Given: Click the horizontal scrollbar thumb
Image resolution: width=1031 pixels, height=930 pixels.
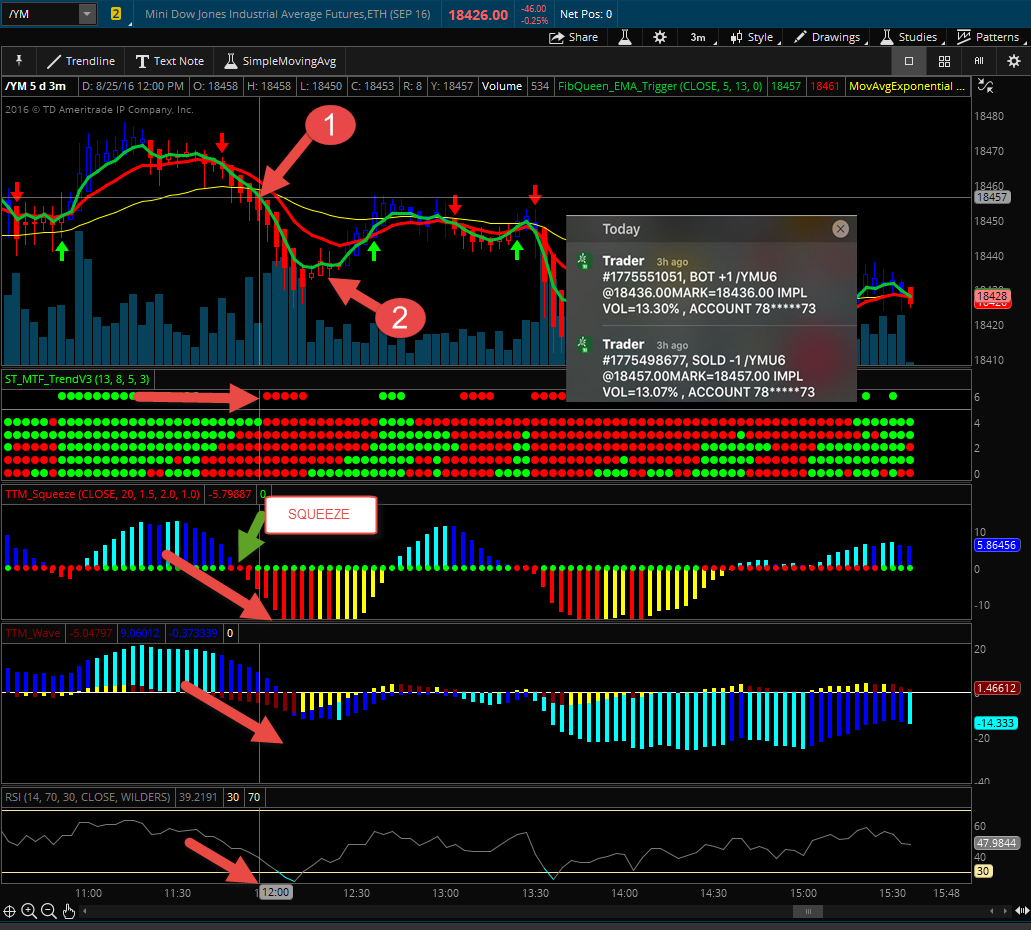Looking at the screenshot, I should tap(808, 912).
